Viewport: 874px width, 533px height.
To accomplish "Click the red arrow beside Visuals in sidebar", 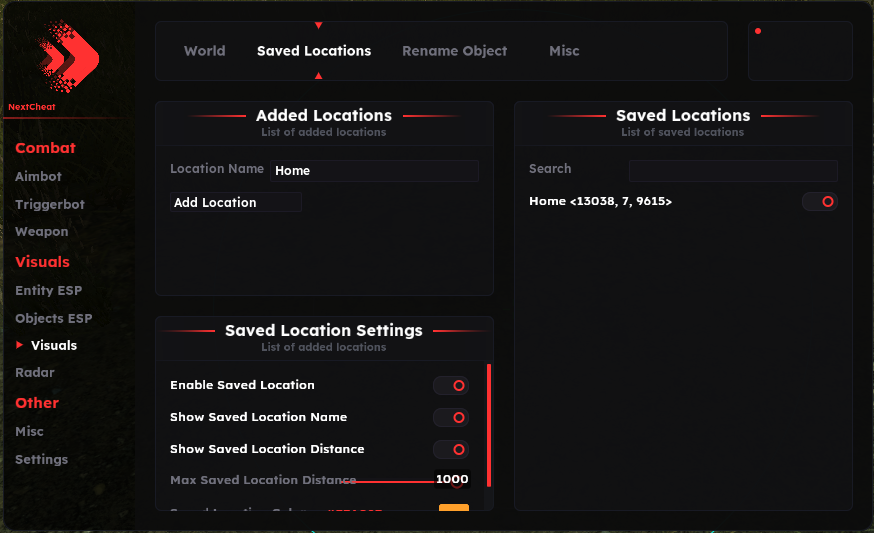I will pyautogui.click(x=20, y=345).
